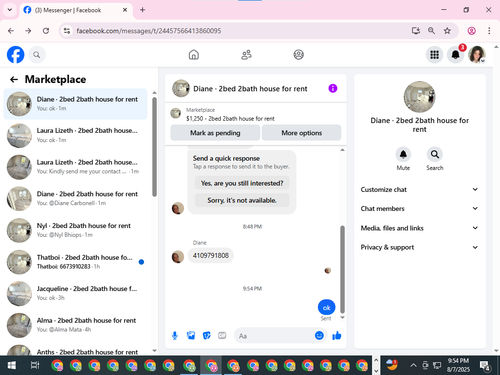Screen dimensions: 500x375
Task: Click the Facebook search magnifier icon
Action: click(x=37, y=55)
